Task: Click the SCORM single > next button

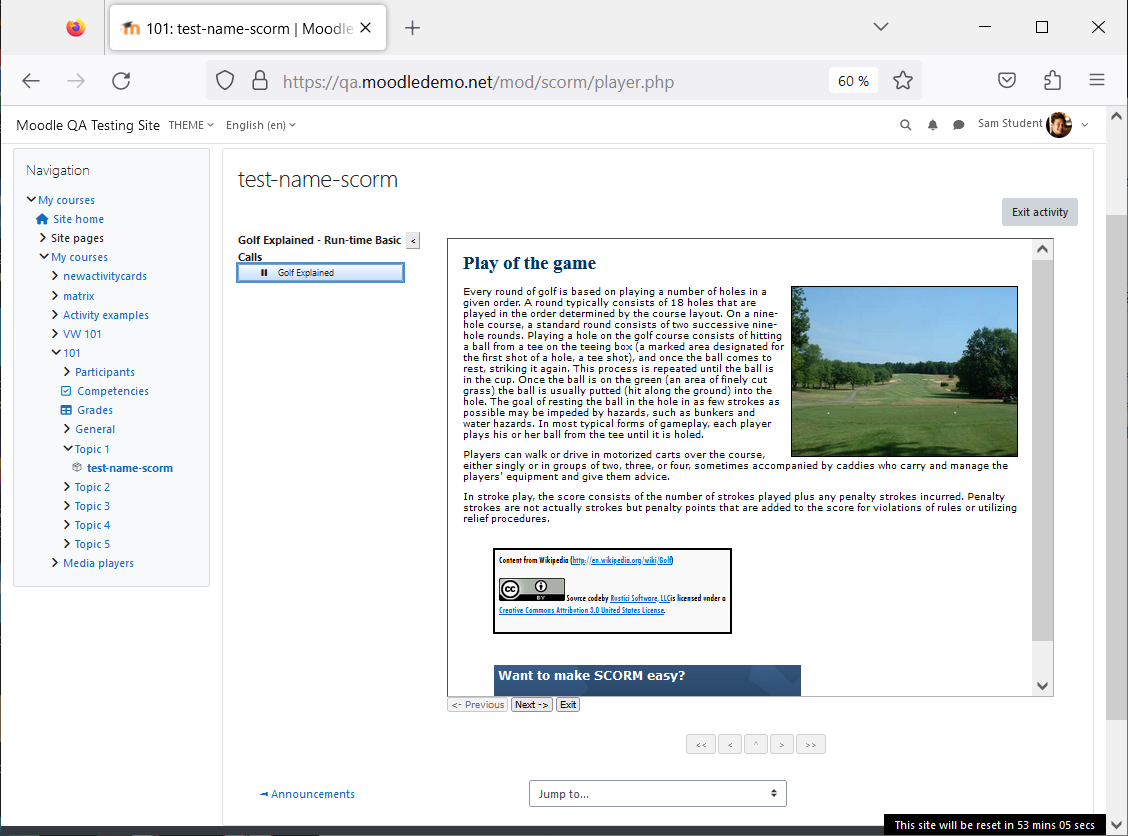Action: [781, 745]
